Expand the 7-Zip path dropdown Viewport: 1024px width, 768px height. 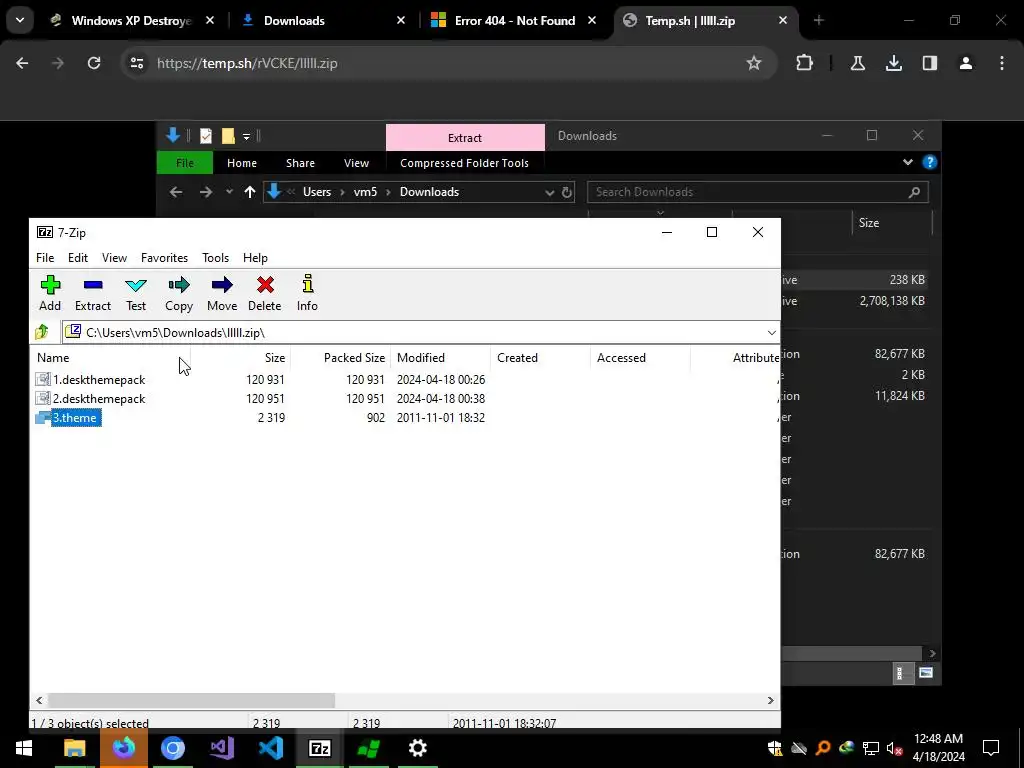click(x=771, y=332)
